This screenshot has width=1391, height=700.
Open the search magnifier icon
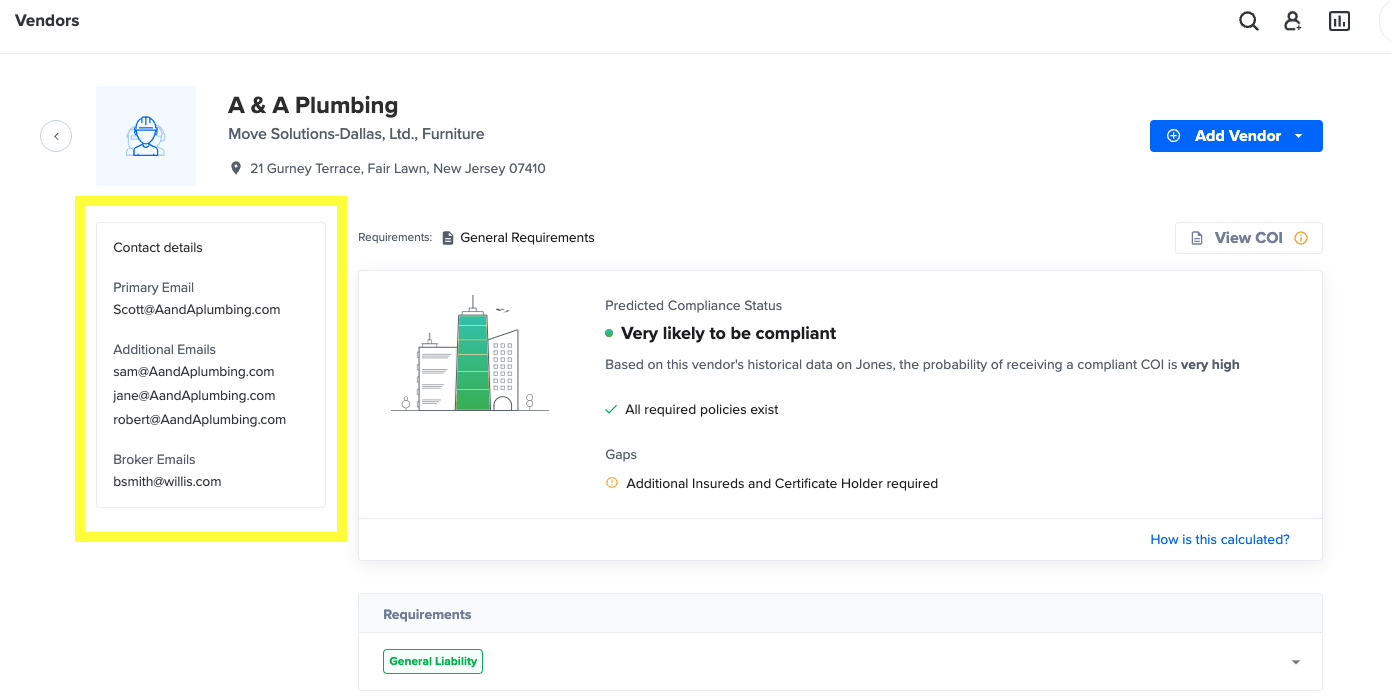pyautogui.click(x=1249, y=21)
